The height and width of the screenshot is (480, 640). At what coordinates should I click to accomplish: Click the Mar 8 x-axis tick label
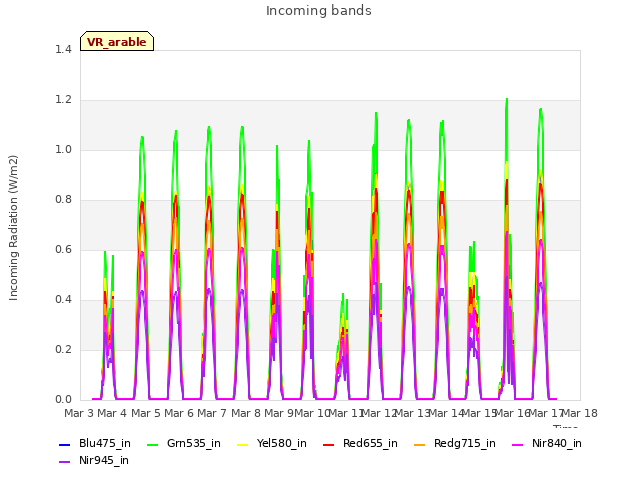coord(246,413)
